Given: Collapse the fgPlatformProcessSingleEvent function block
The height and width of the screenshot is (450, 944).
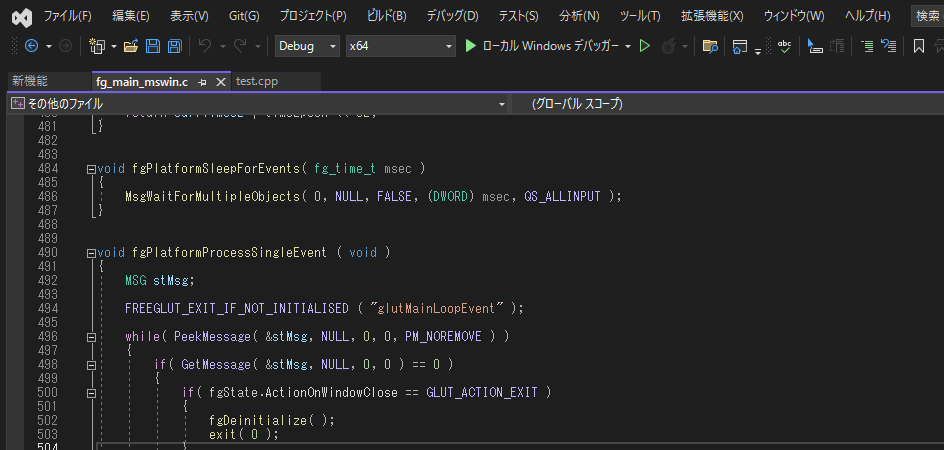Looking at the screenshot, I should click(x=92, y=253).
